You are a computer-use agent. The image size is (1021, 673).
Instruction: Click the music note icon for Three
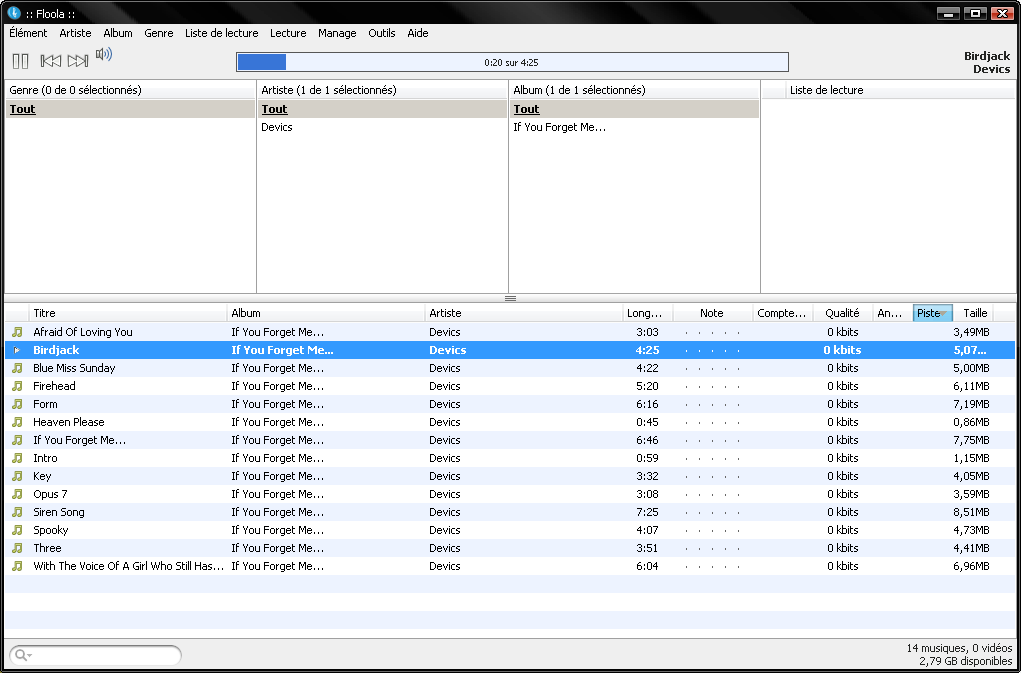[x=18, y=548]
